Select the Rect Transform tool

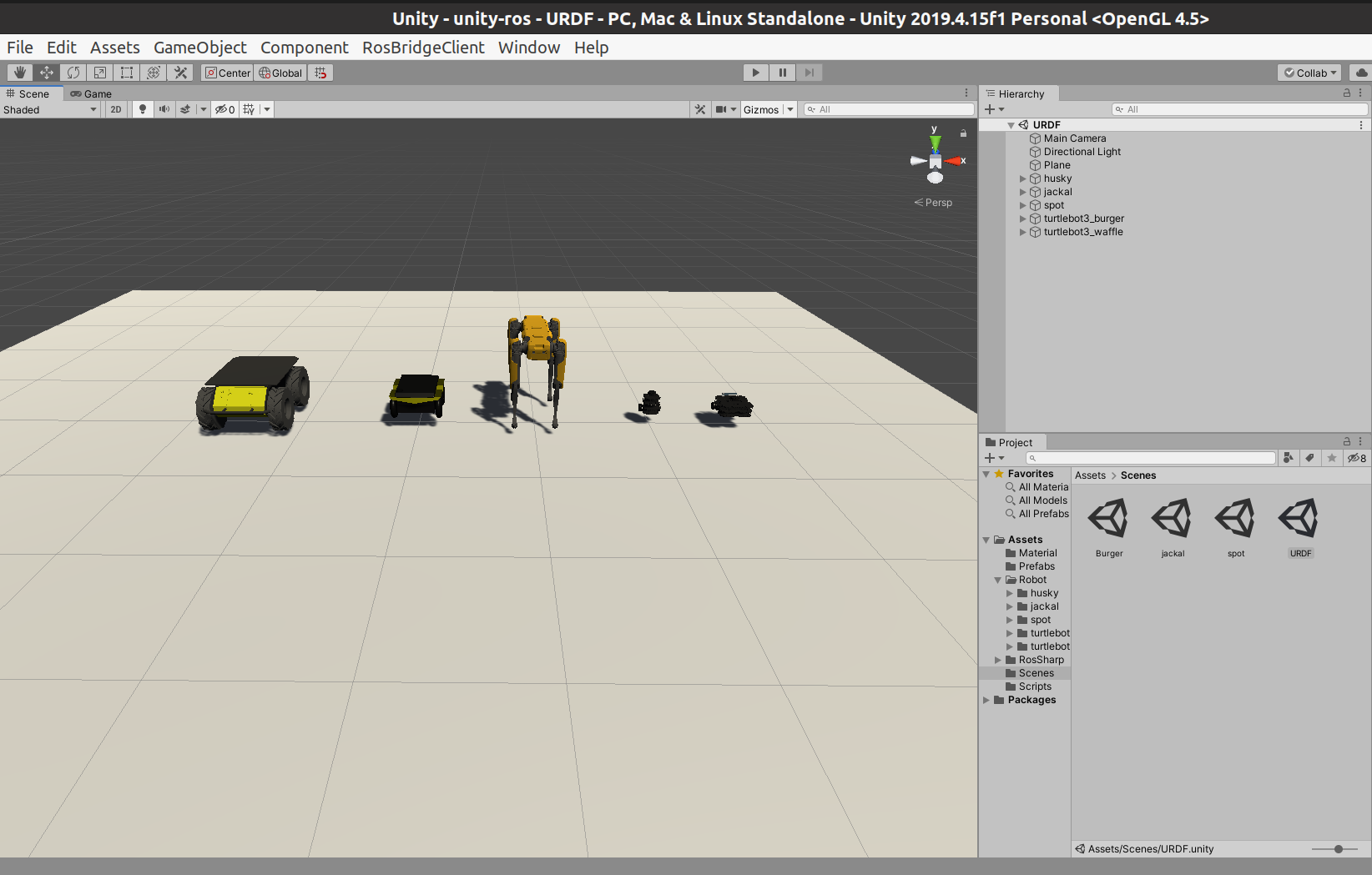(127, 73)
